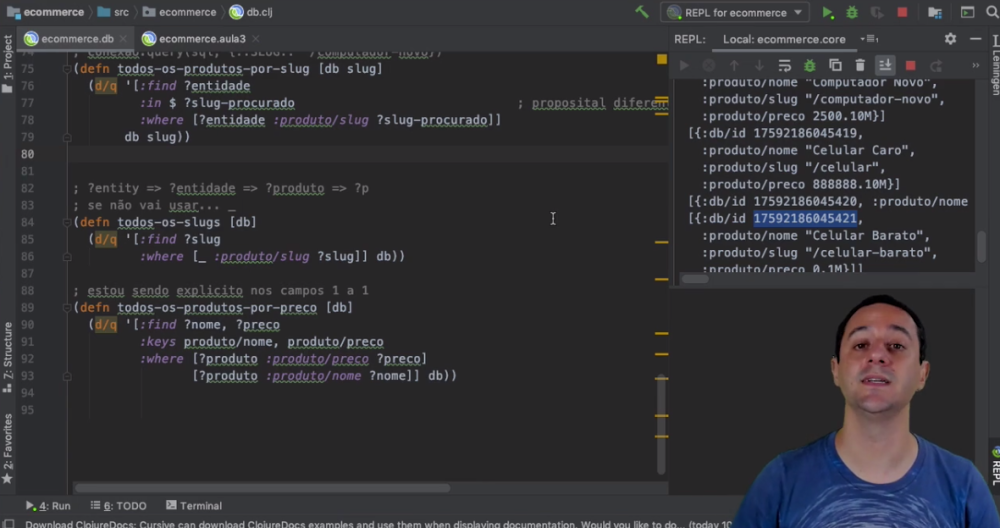Image resolution: width=1000 pixels, height=528 pixels.
Task: Place cursor on empty line 80
Action: pyautogui.click(x=369, y=154)
